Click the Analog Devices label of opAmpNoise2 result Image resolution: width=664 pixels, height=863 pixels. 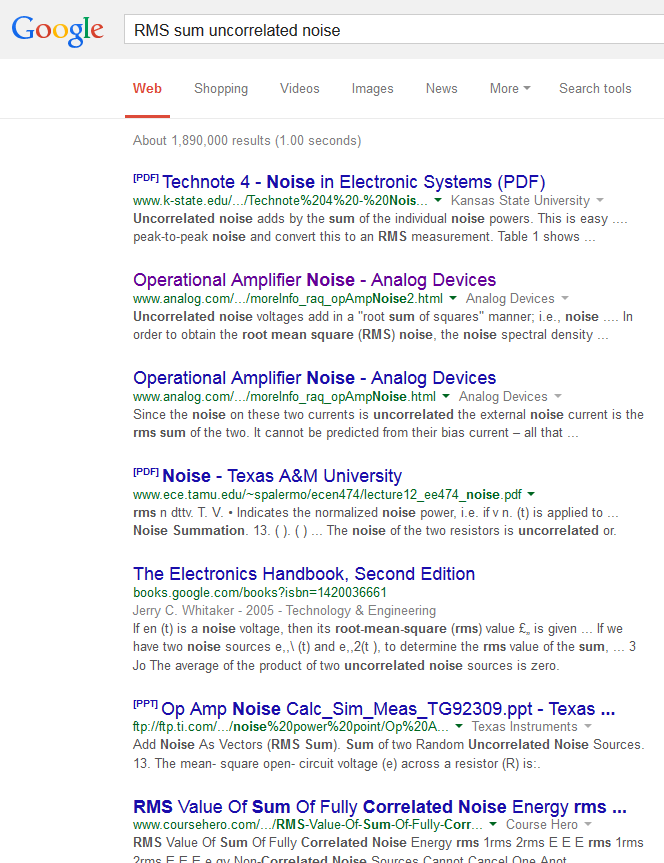[510, 298]
